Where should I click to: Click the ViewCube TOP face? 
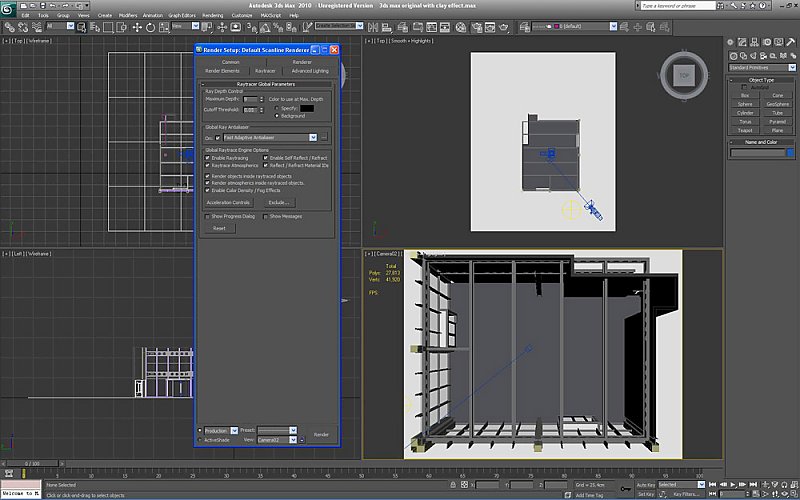coord(684,75)
